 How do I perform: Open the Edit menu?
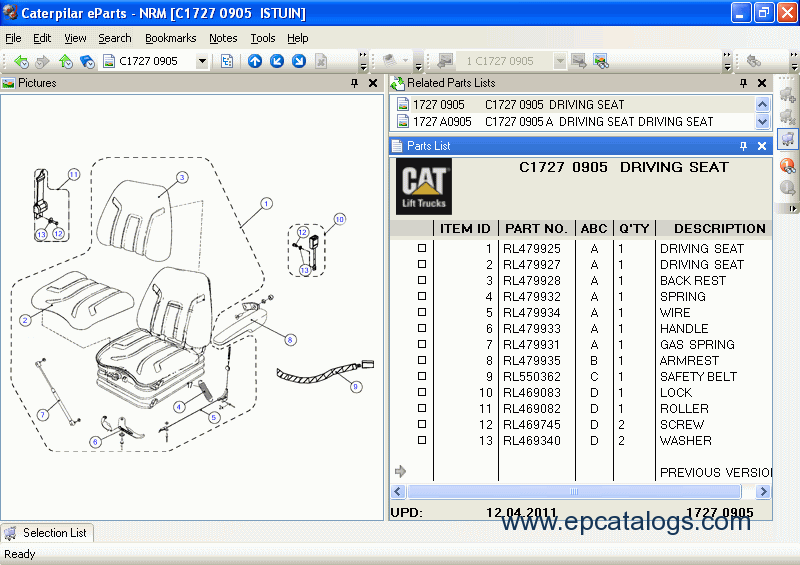[42, 38]
